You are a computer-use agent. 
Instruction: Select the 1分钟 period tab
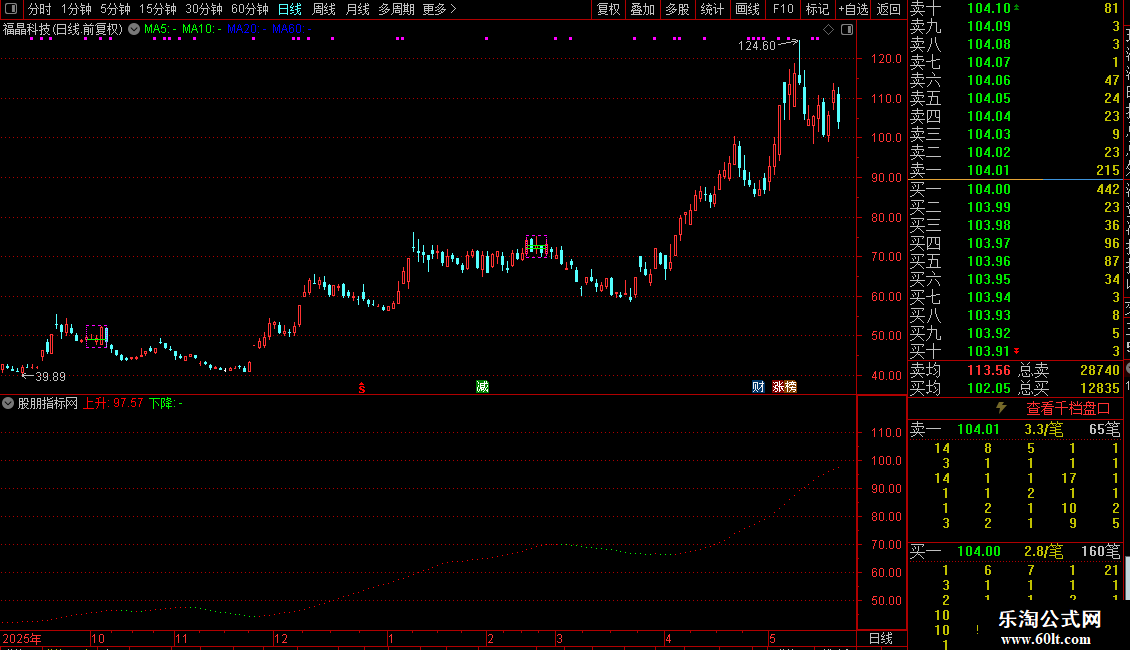coord(76,9)
